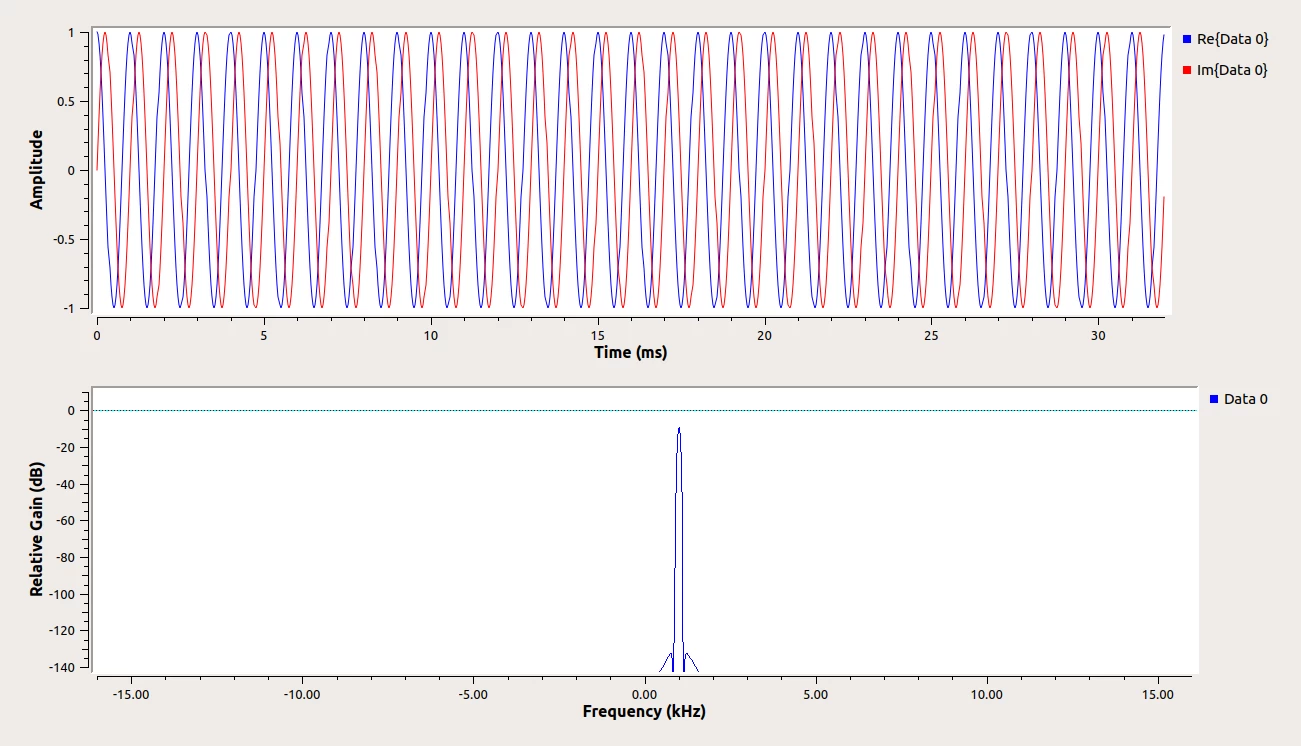Viewport: 1301px width, 746px height.
Task: Click the frequency peak near 1 kHz
Action: (679, 430)
